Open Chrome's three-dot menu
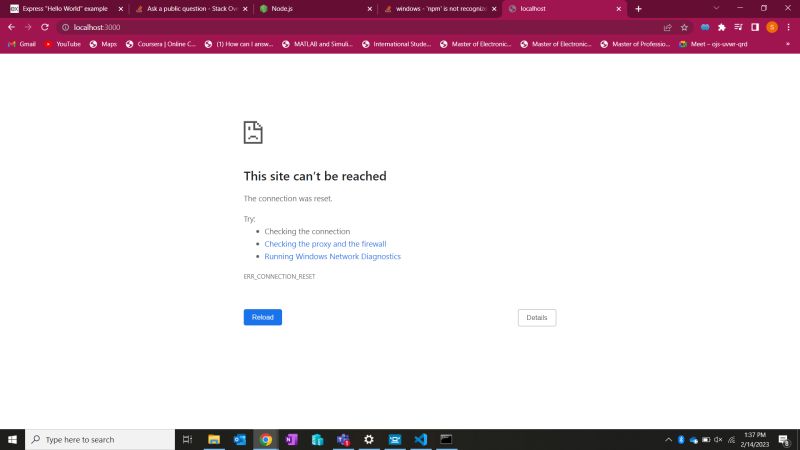Viewport: 800px width, 450px height. (788, 28)
